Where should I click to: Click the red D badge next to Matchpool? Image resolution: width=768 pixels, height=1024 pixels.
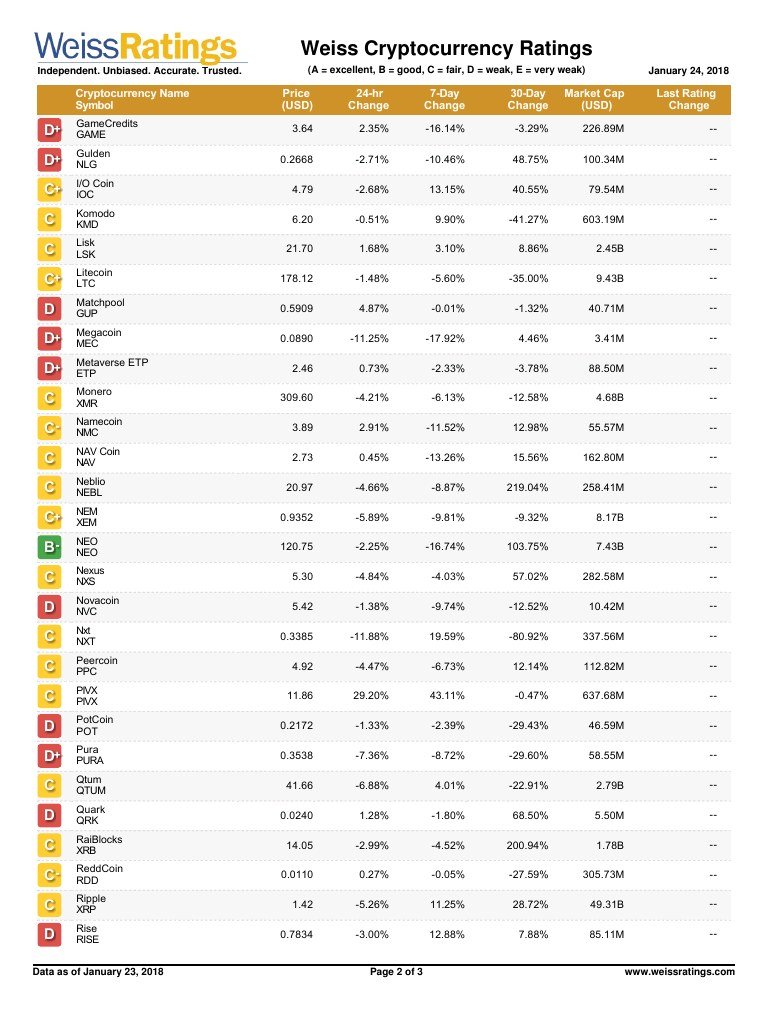[50, 309]
